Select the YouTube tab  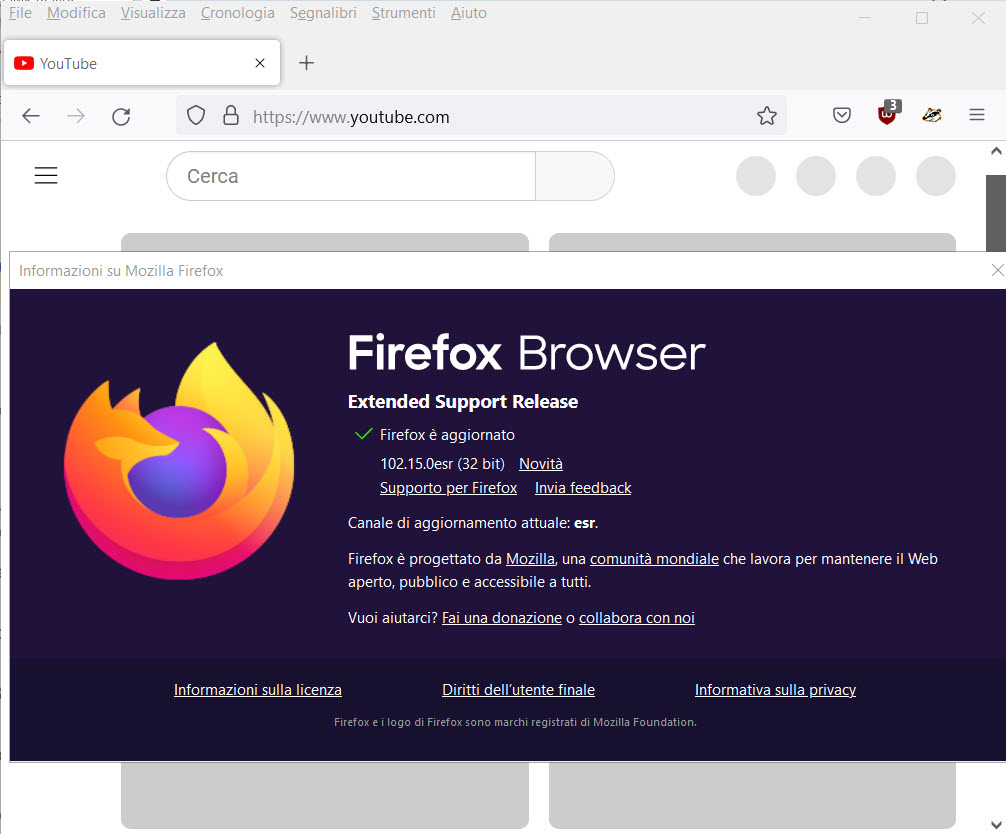pyautogui.click(x=142, y=63)
